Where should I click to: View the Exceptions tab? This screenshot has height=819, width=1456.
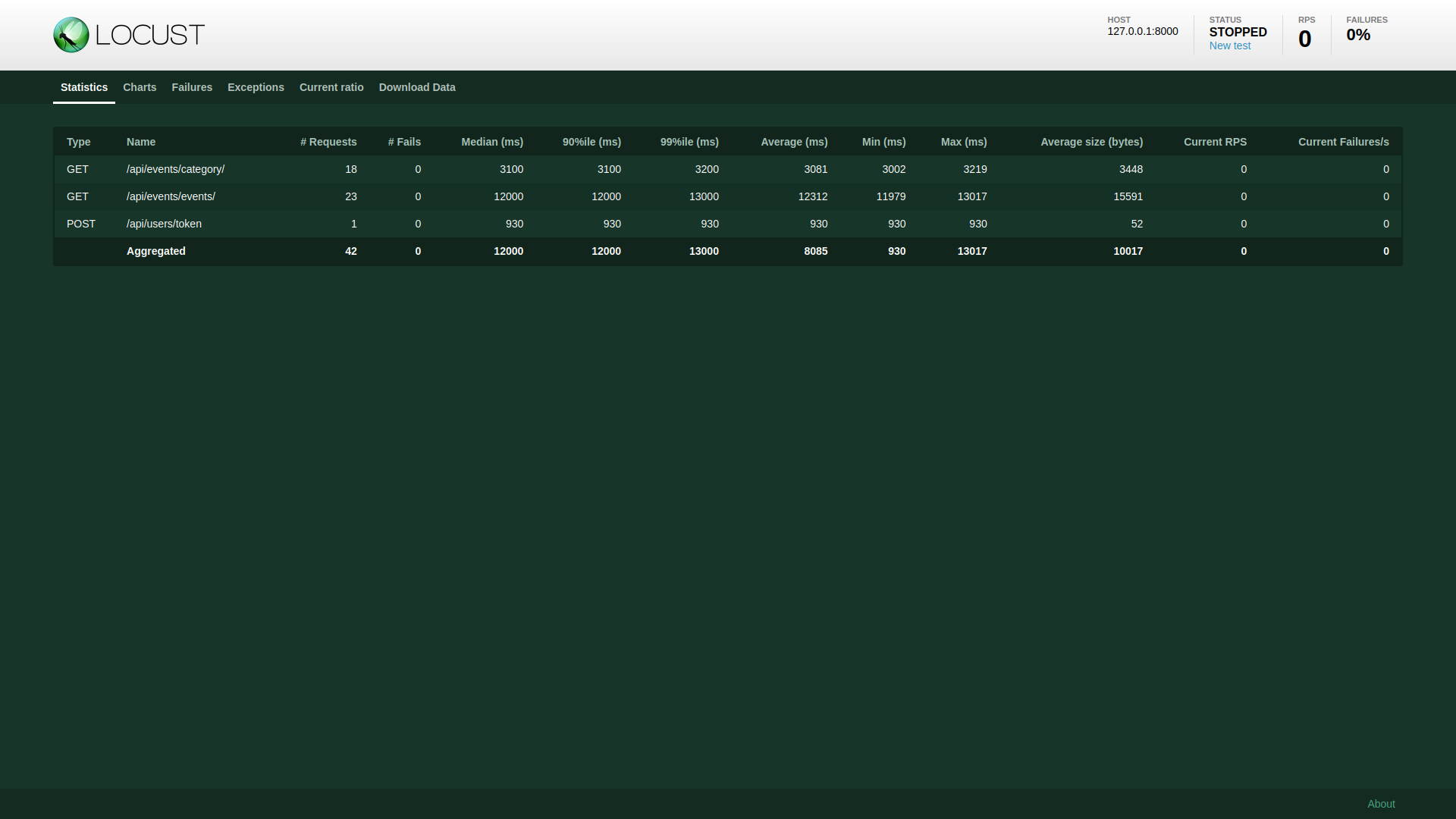pyautogui.click(x=256, y=87)
